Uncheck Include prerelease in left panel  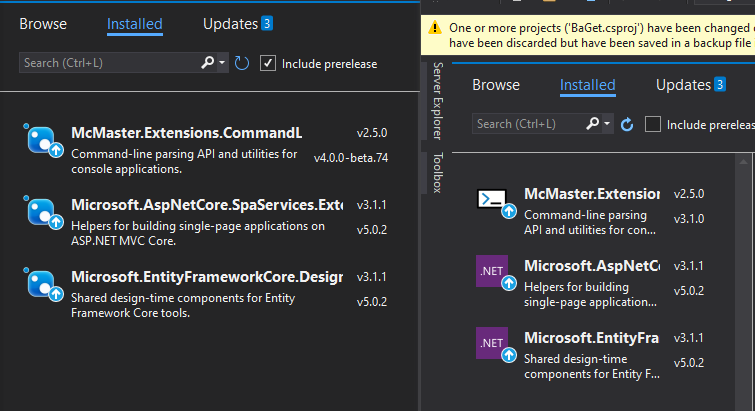(x=268, y=63)
